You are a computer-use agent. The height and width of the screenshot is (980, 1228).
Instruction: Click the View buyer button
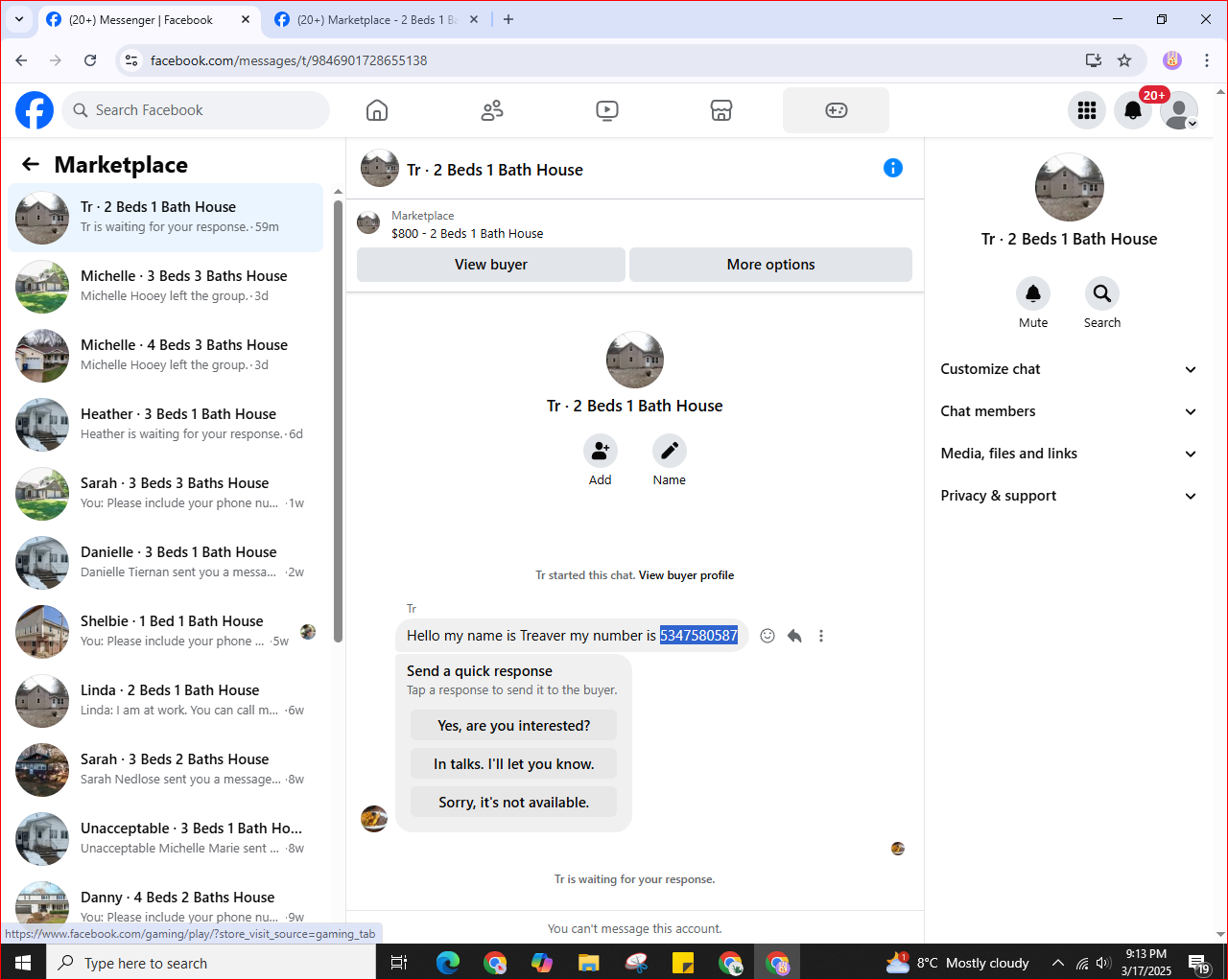coord(491,265)
